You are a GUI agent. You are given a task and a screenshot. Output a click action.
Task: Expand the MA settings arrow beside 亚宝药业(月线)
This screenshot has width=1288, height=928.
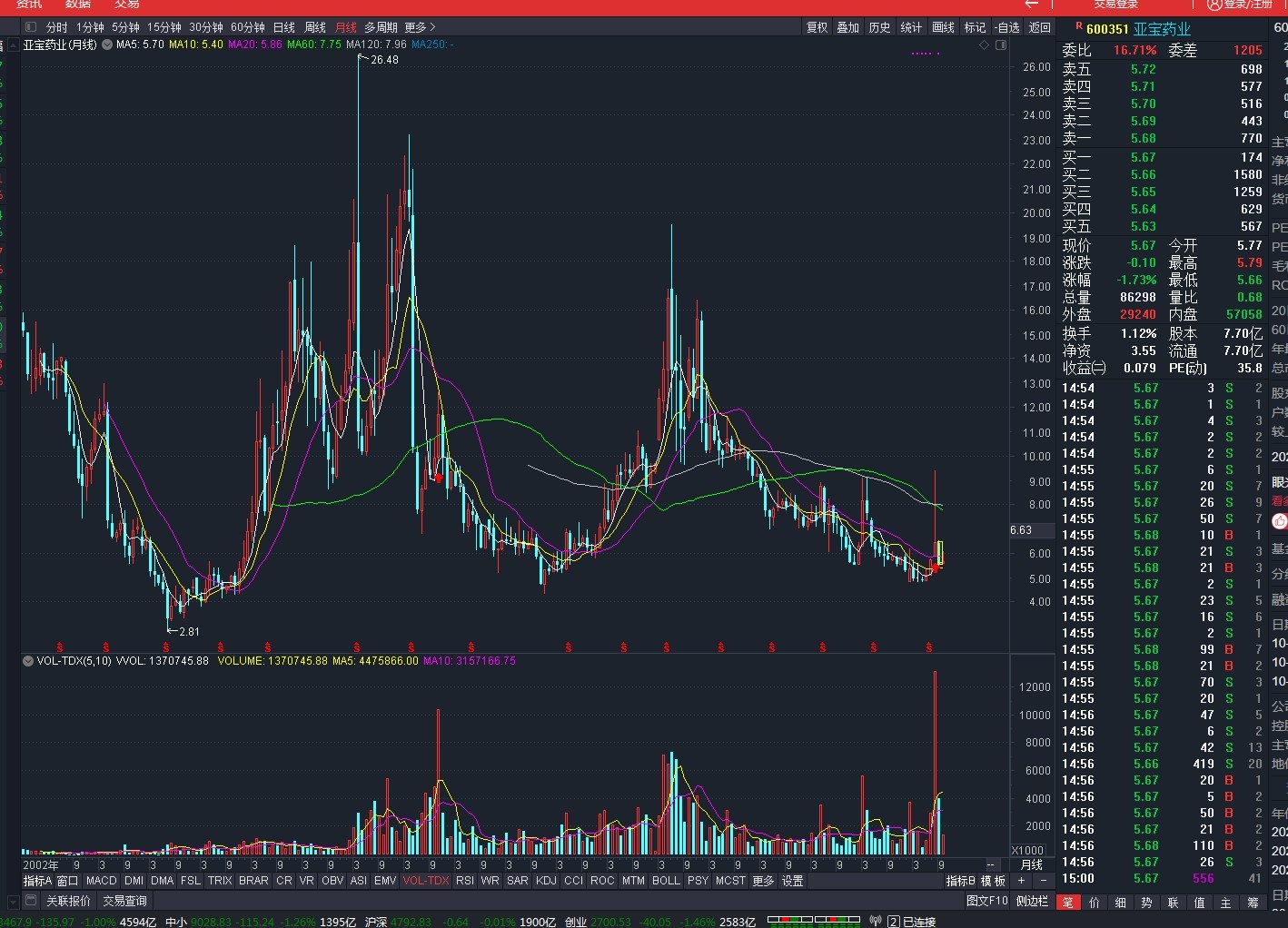107,44
